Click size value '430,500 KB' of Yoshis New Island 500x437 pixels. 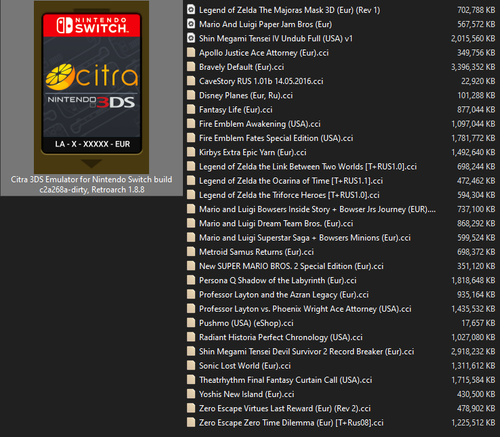(x=476, y=394)
